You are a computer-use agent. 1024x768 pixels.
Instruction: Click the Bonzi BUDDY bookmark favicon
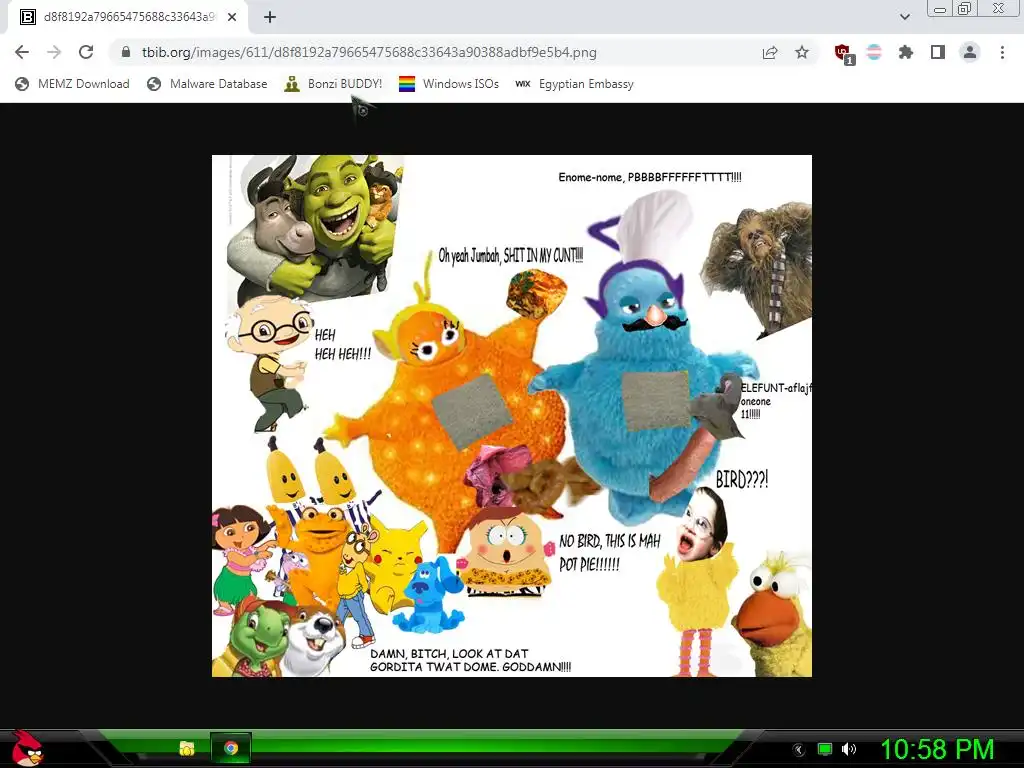tap(292, 84)
